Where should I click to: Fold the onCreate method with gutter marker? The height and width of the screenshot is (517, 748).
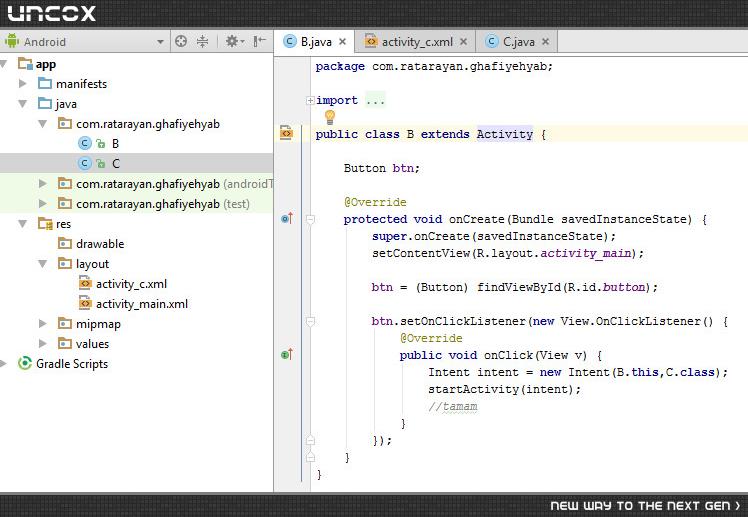(x=310, y=219)
